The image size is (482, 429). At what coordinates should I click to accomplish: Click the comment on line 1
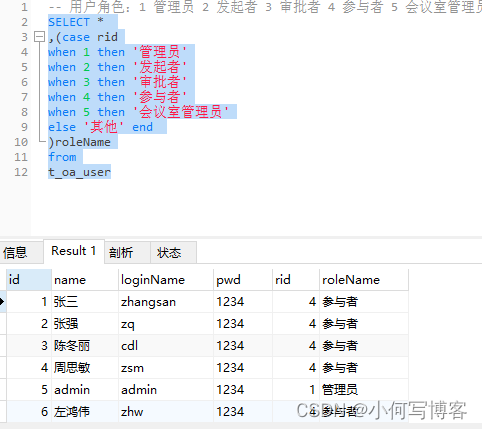pos(265,7)
